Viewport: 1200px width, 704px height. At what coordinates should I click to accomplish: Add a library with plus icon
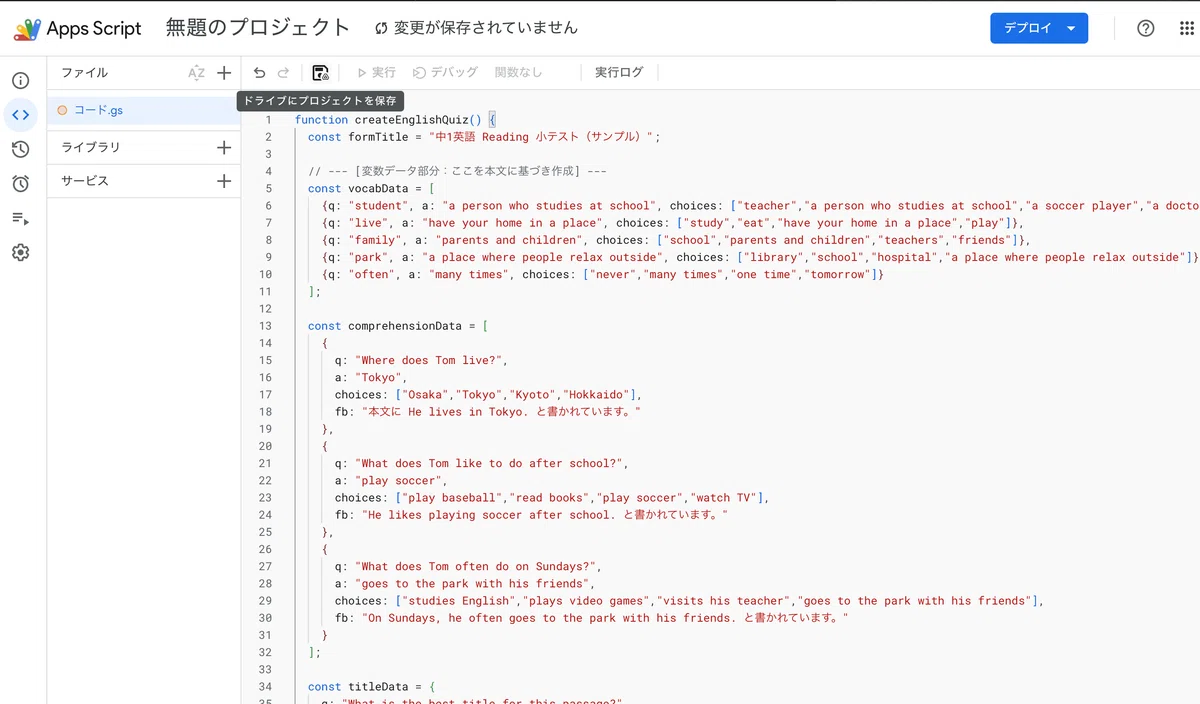[x=224, y=147]
